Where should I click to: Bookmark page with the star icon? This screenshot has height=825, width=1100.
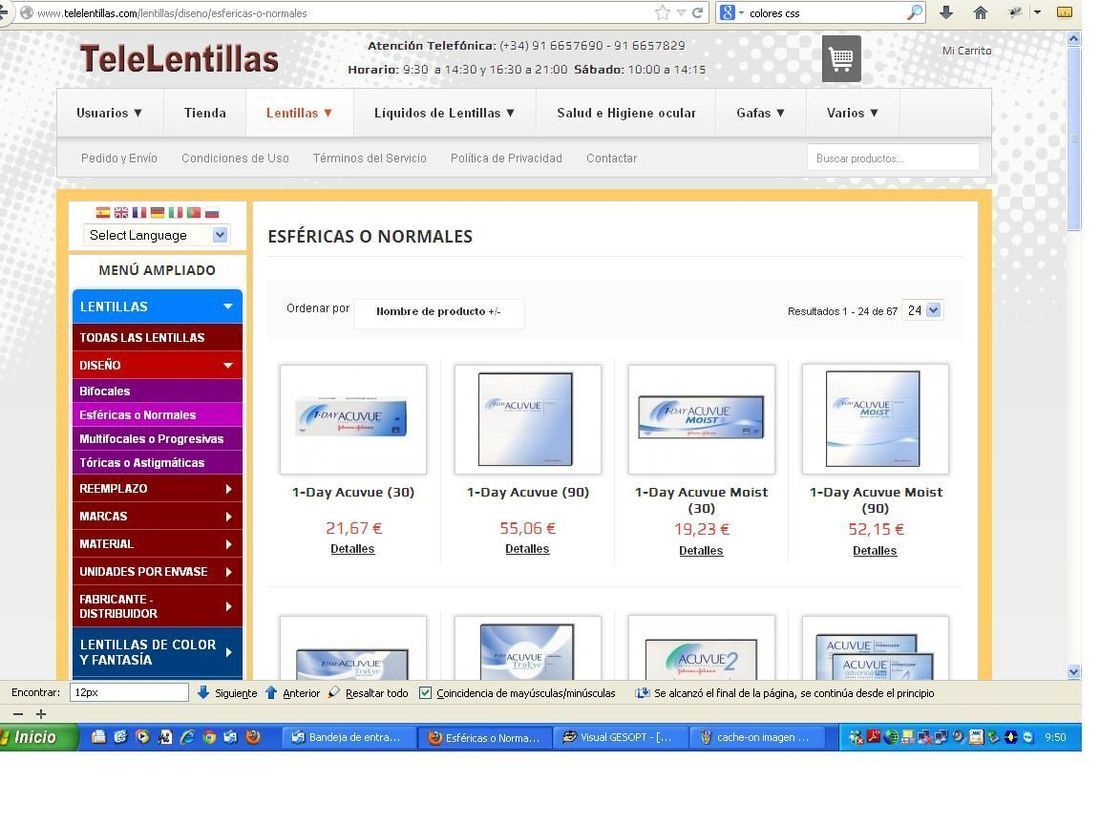pyautogui.click(x=662, y=13)
